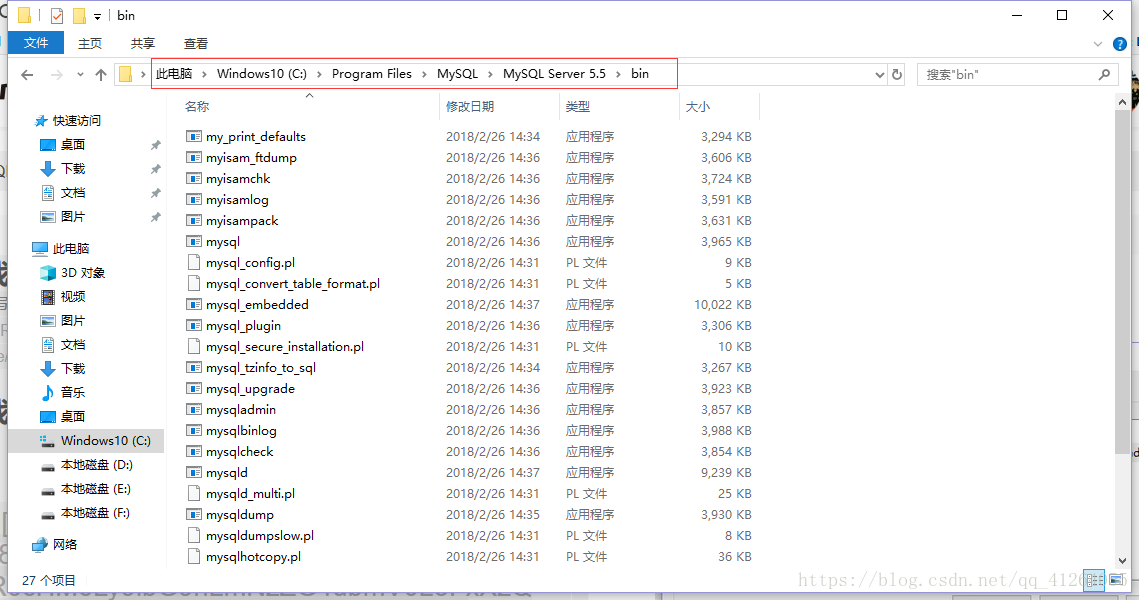Select the myisamchk application icon
Viewport: 1139px width, 600px height.
click(193, 179)
